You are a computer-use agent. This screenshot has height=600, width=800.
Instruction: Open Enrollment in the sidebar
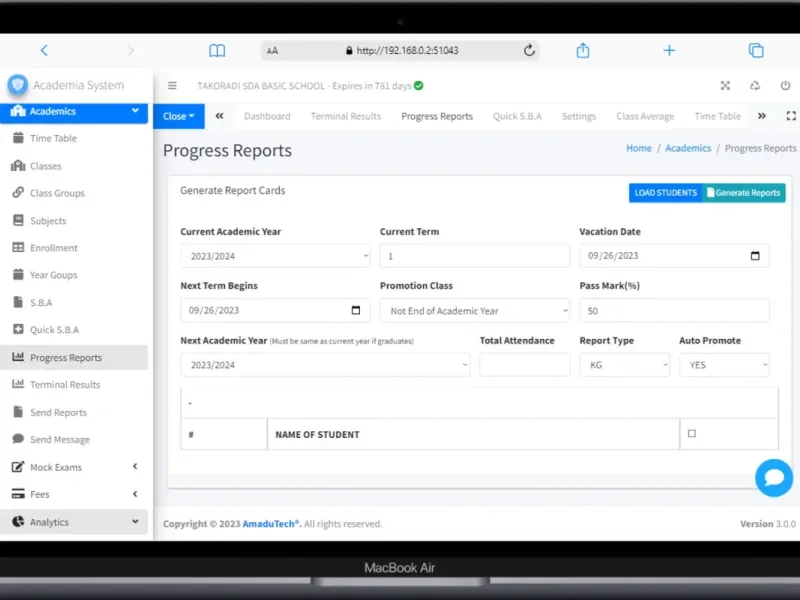74,247
